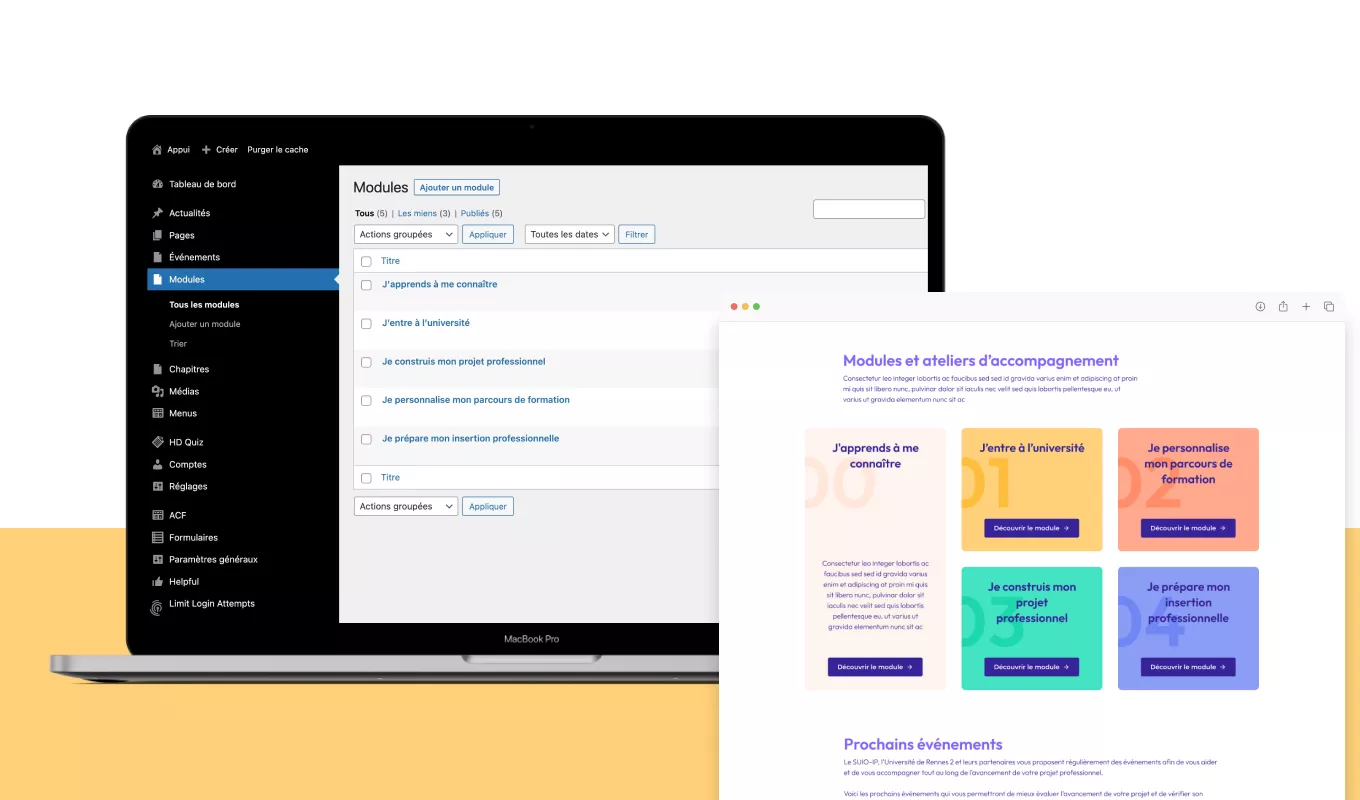This screenshot has height=800, width=1360.
Task: Select the Actualités pin icon in sidebar
Action: pyautogui.click(x=157, y=212)
